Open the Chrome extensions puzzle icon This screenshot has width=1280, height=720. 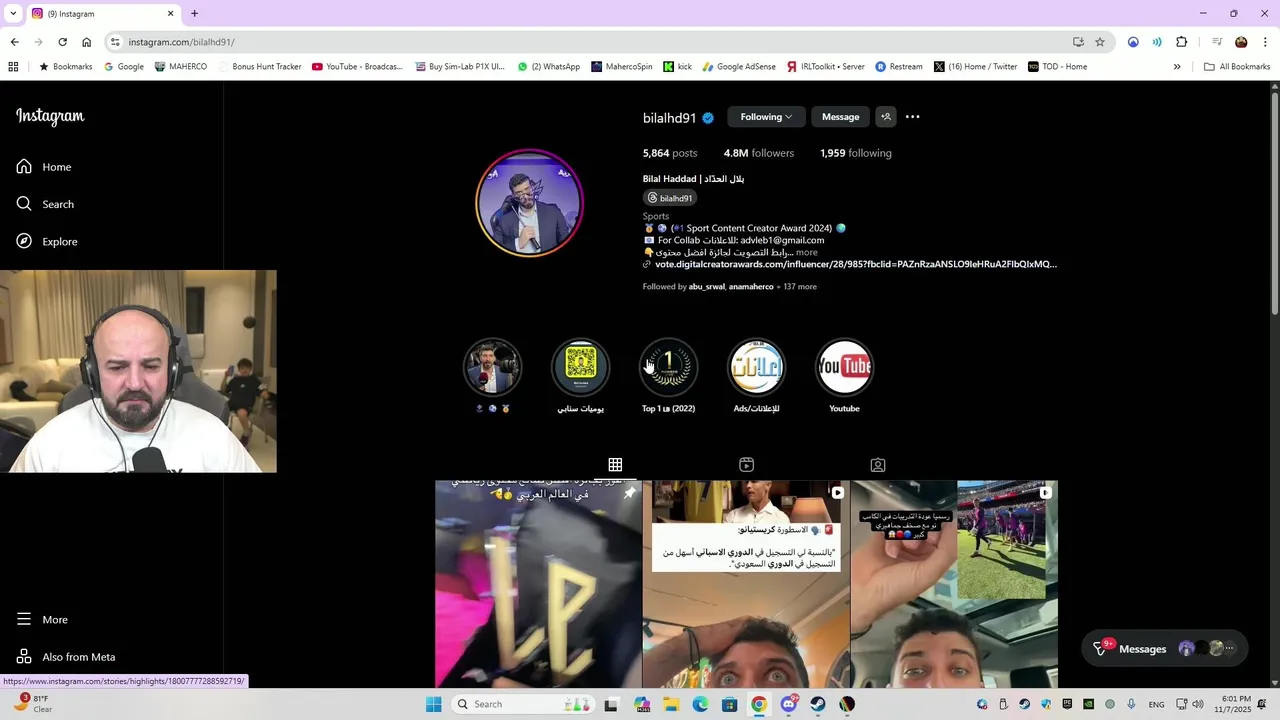point(1181,42)
